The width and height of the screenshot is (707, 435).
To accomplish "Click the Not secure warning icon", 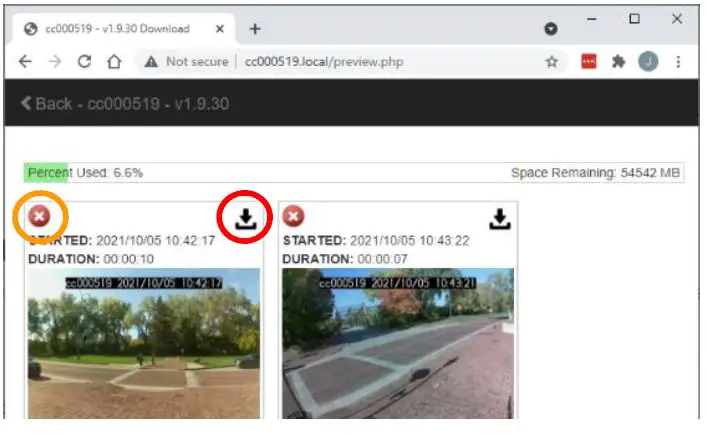I will pos(151,61).
